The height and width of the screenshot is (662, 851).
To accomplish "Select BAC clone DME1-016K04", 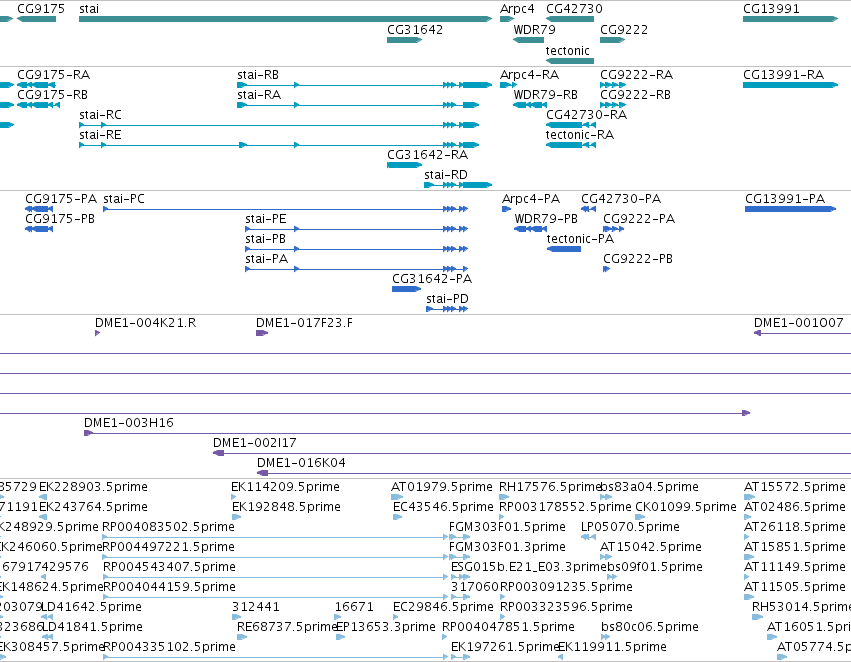I will pos(301,463).
